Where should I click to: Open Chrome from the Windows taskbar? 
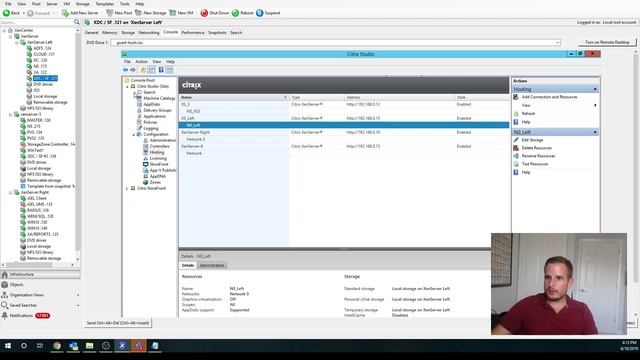coord(57,346)
